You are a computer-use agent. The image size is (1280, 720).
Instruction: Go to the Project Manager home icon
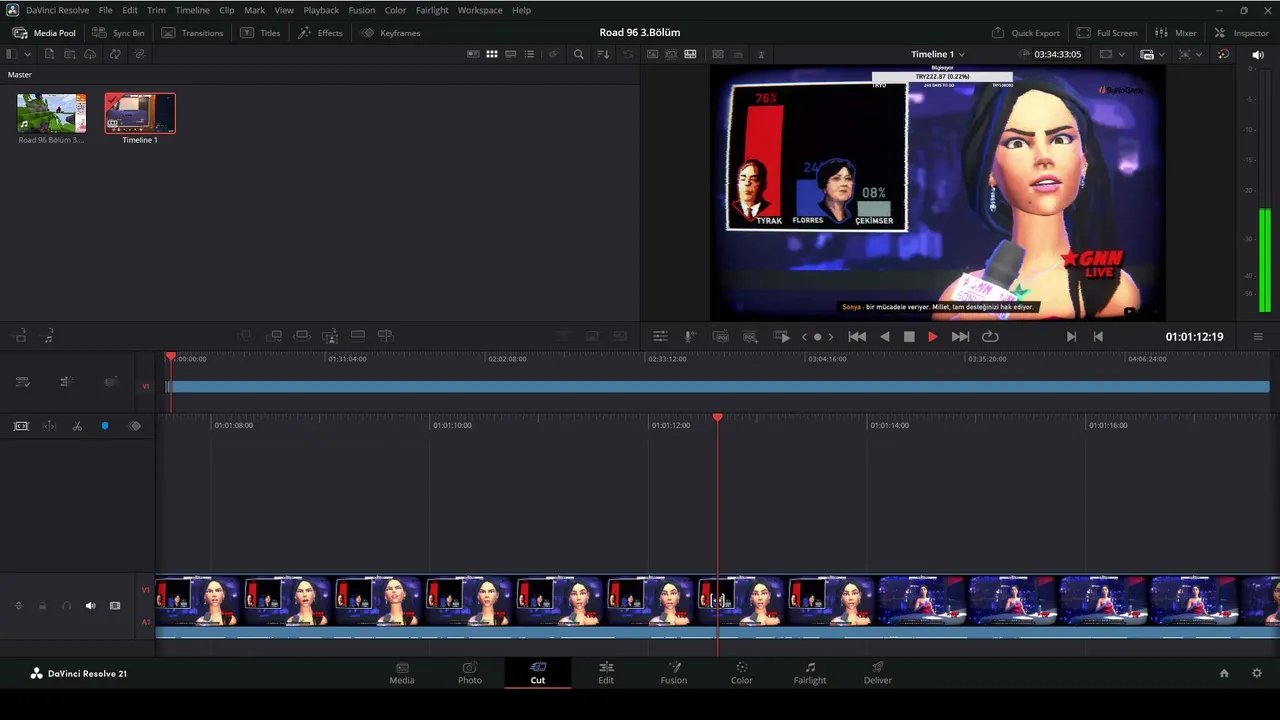point(1224,673)
